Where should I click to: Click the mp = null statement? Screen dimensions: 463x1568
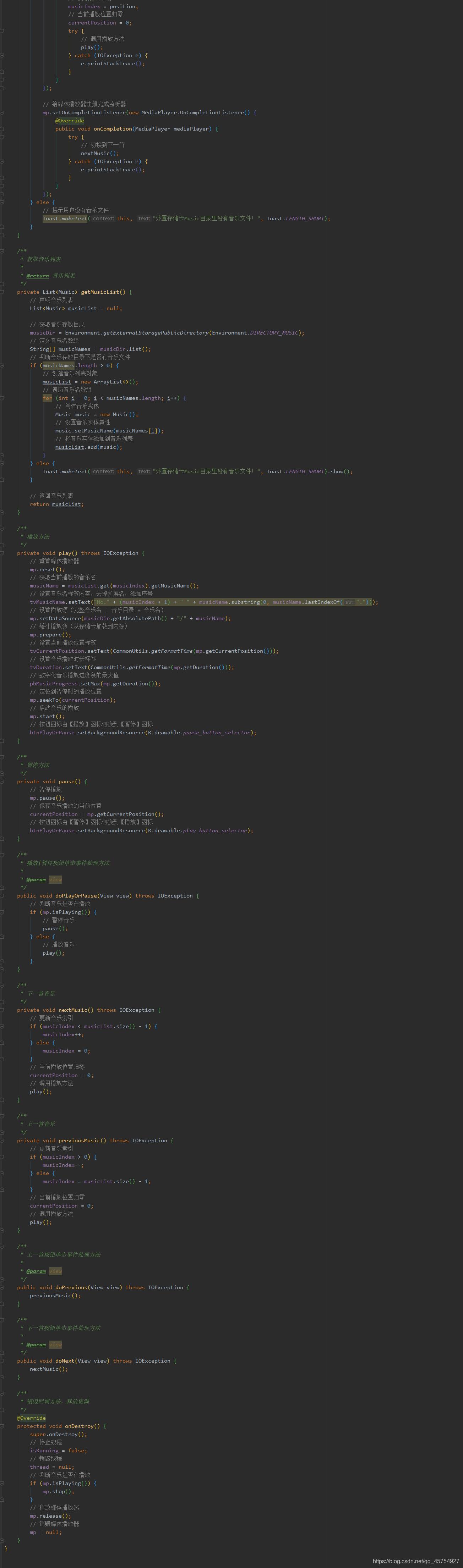click(x=46, y=1533)
